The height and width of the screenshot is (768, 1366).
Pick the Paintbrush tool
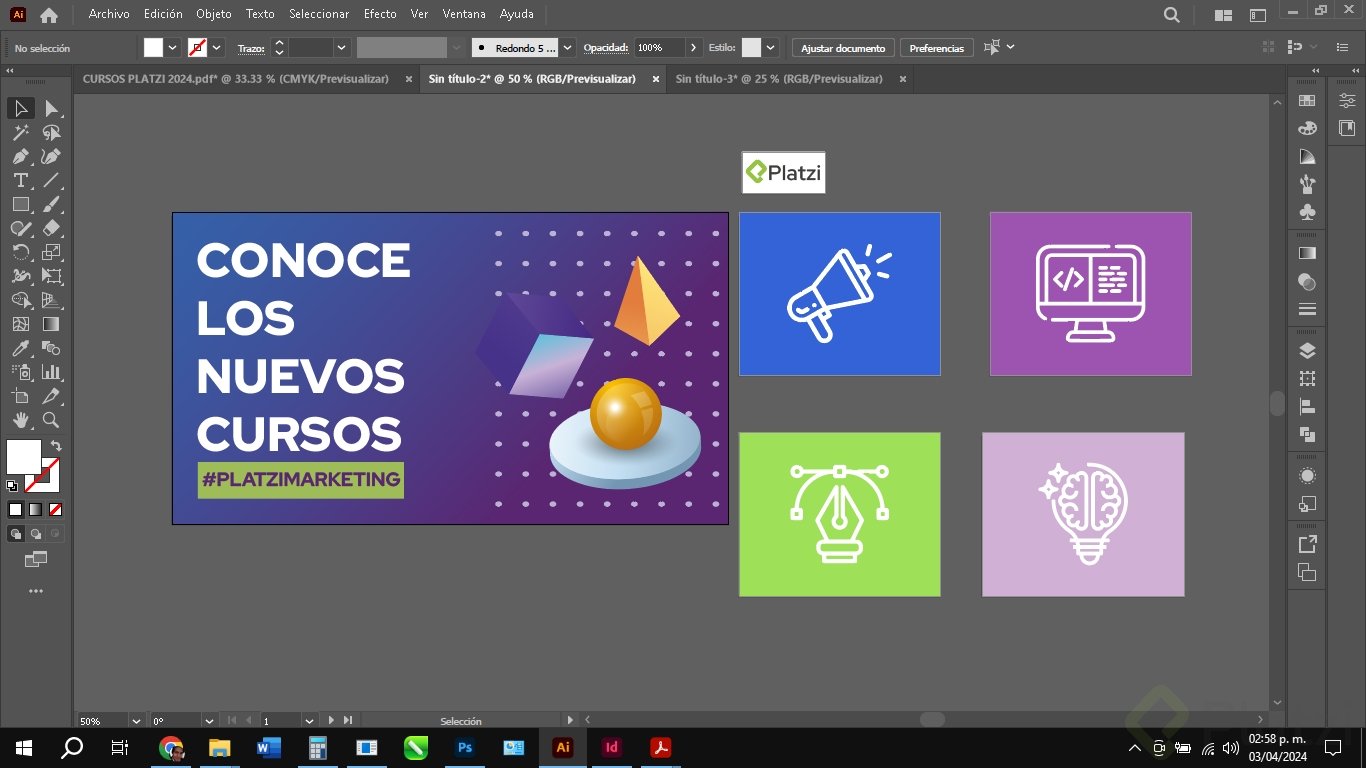tap(51, 204)
